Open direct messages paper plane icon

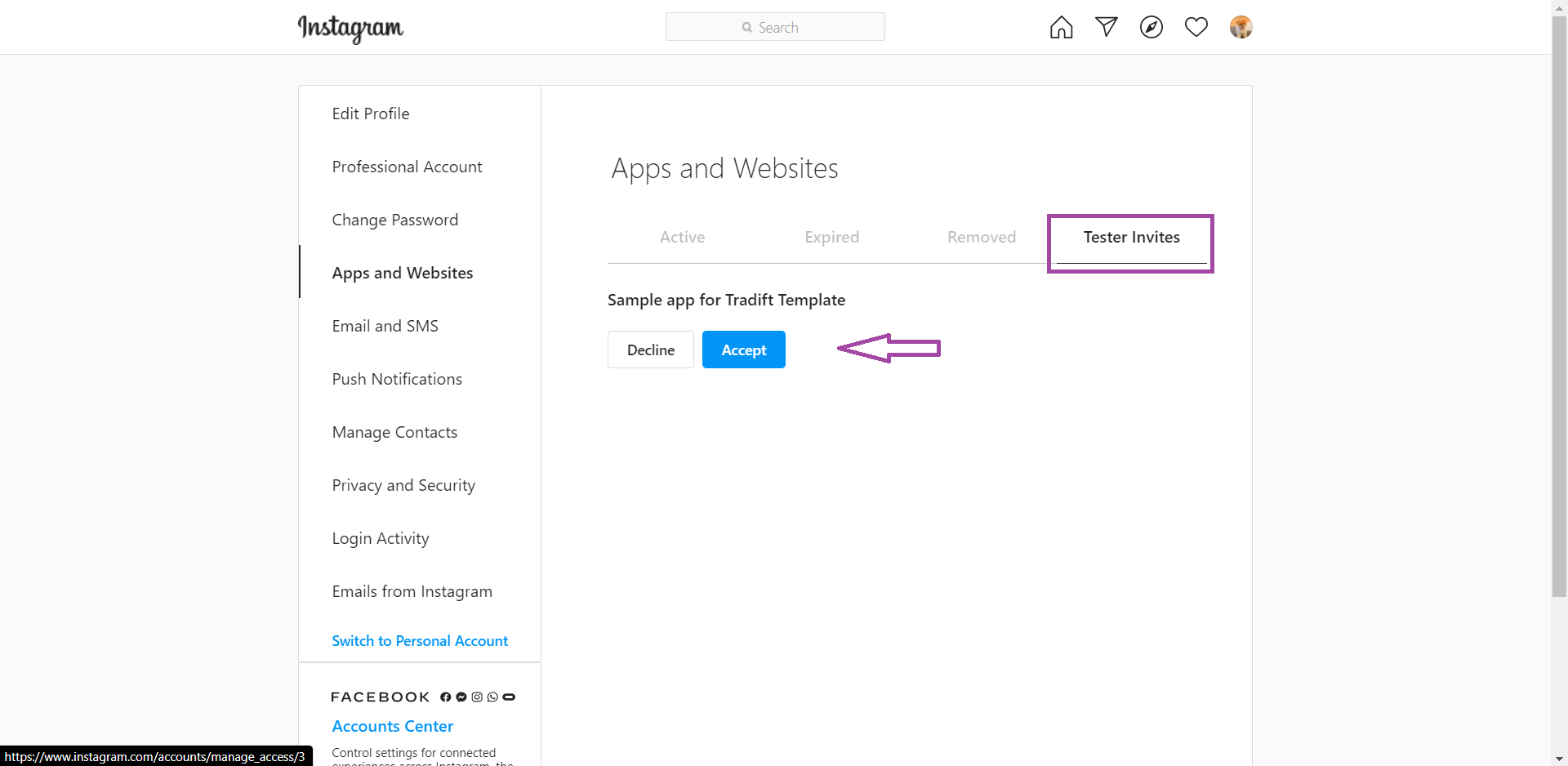coord(1106,27)
